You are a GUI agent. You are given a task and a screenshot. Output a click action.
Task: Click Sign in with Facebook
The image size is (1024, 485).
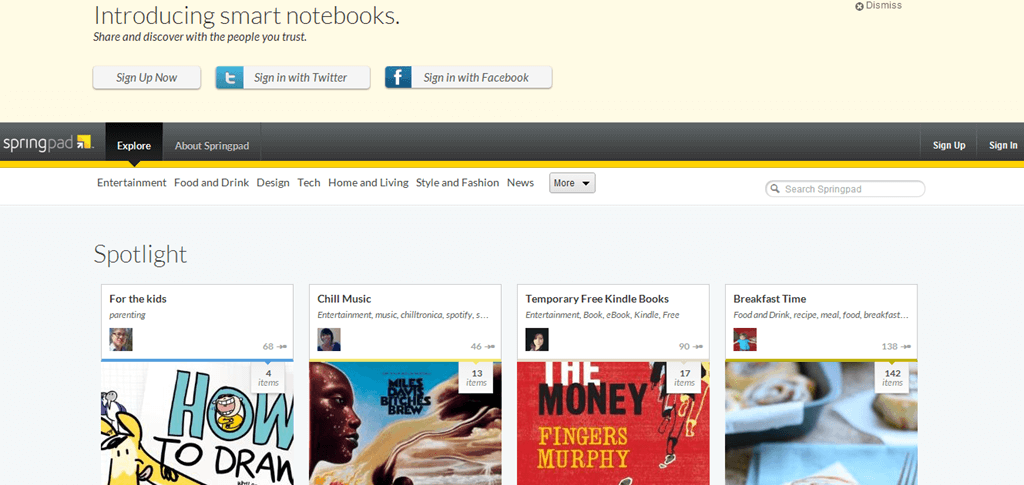tap(468, 78)
